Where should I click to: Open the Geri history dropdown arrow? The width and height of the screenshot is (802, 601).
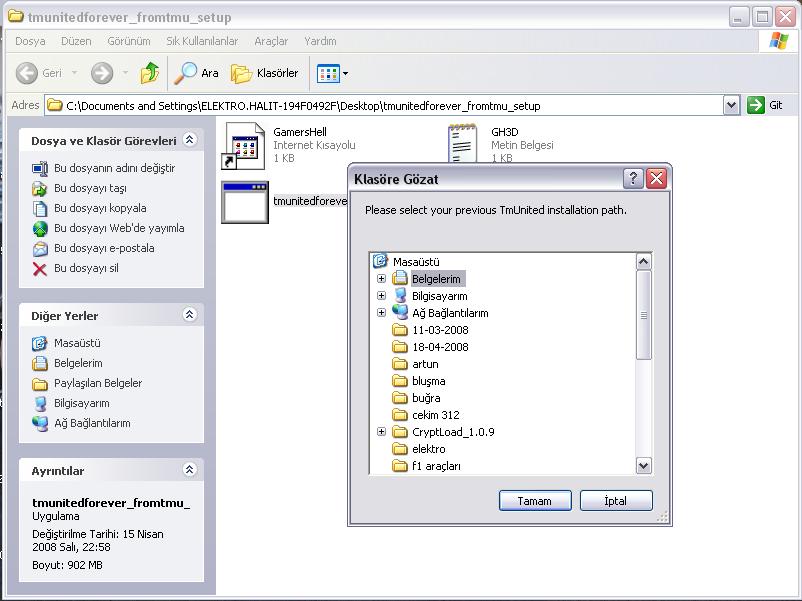[x=74, y=73]
